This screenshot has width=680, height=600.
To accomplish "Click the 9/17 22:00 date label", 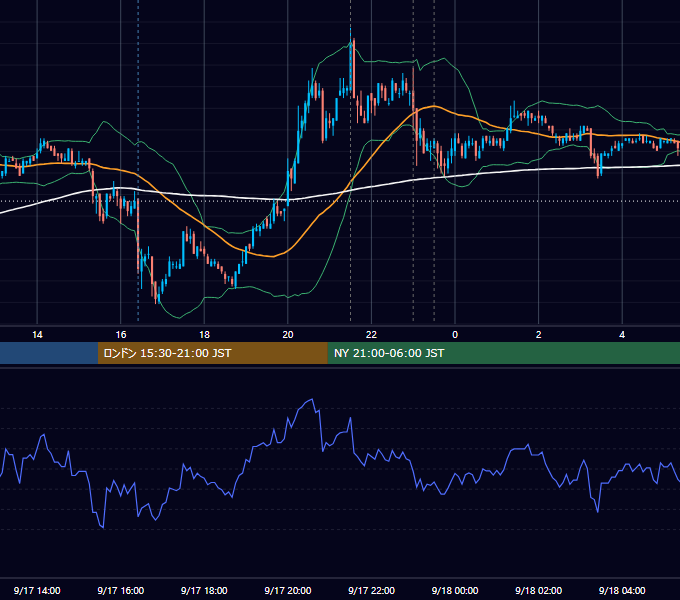I will point(371,590).
